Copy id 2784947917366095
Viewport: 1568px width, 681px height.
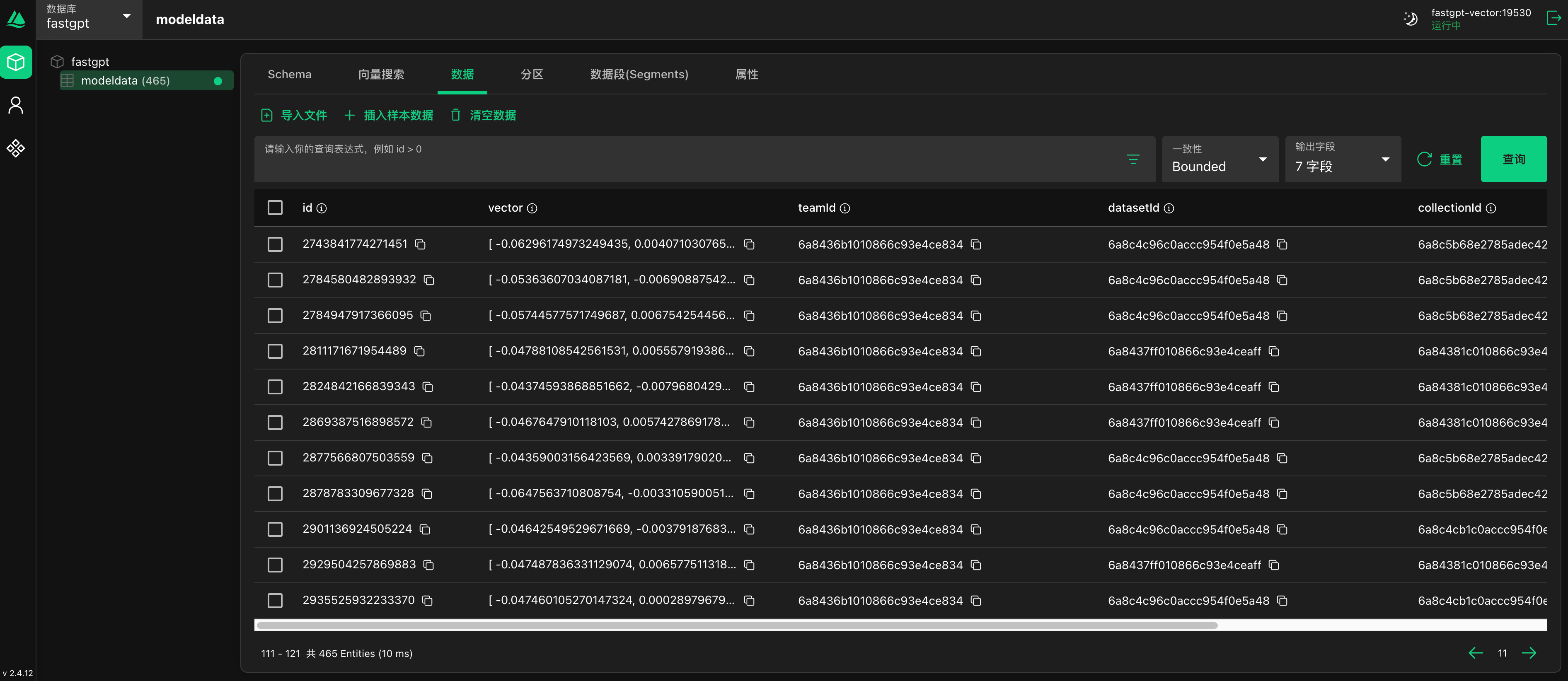pos(426,315)
